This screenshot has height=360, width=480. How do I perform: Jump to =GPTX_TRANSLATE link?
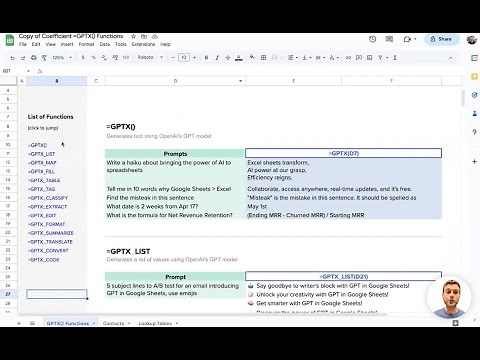[50, 242]
